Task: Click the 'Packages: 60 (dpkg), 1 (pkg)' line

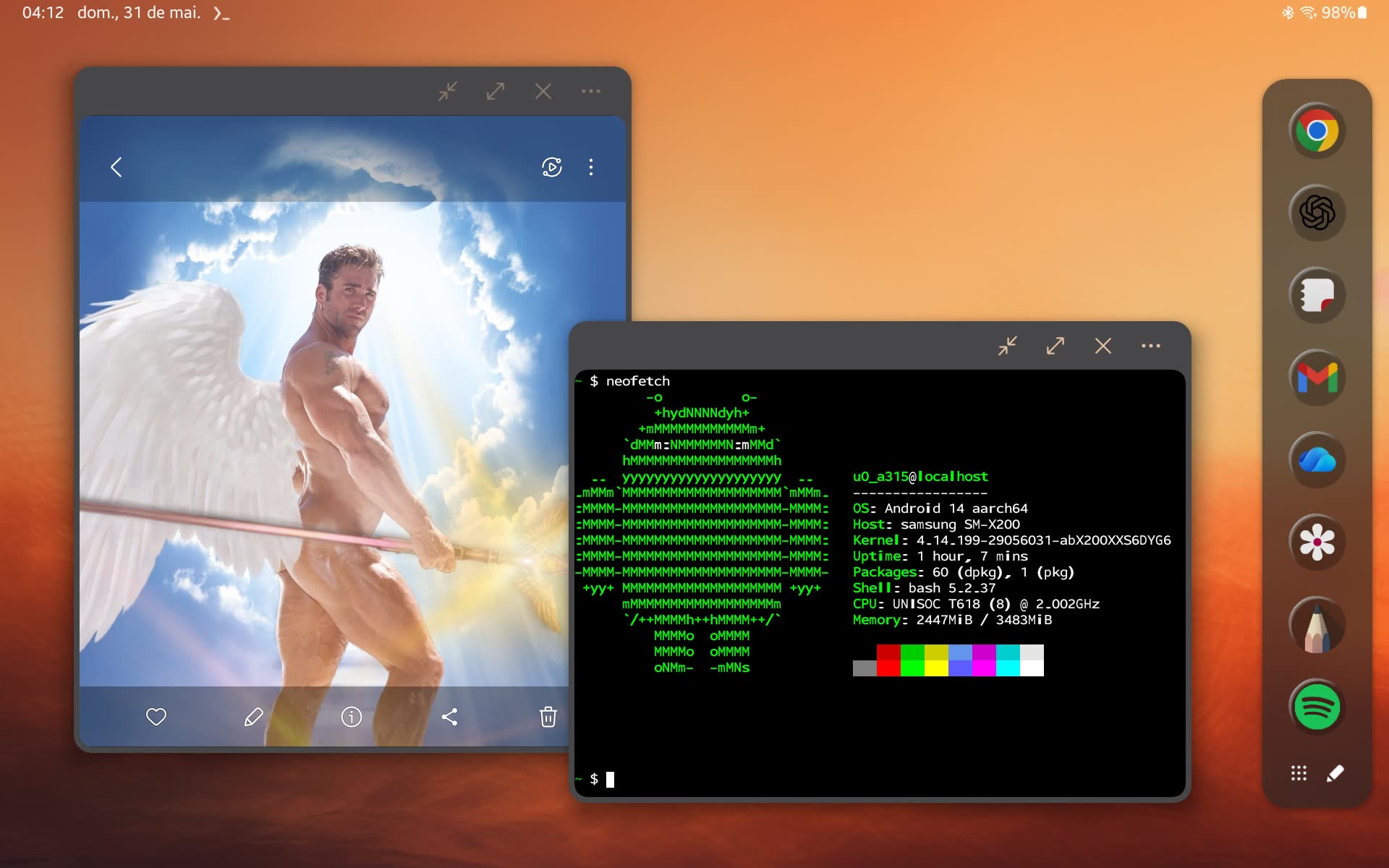Action: 964,572
